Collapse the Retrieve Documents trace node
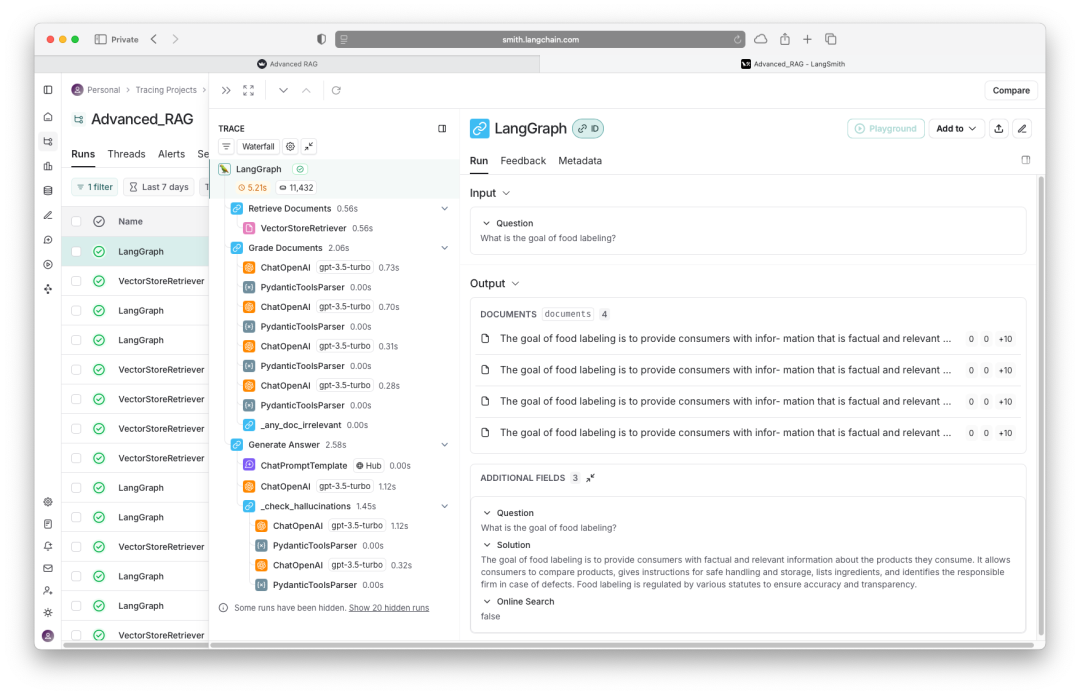 click(x=445, y=208)
